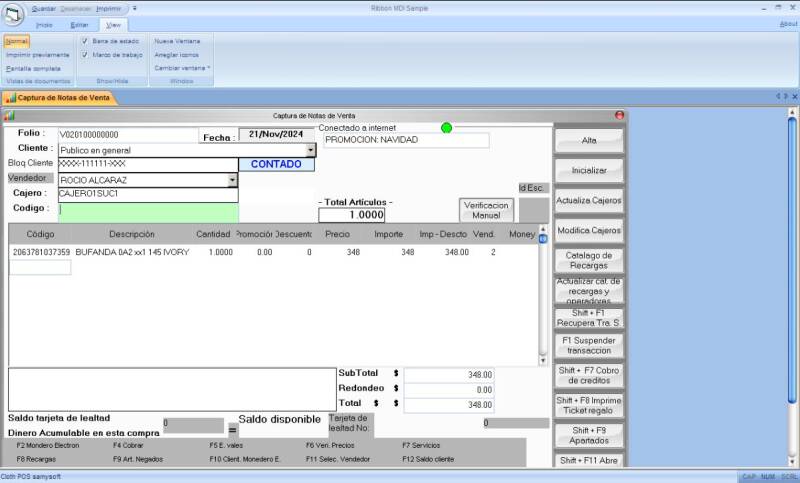This screenshot has width=800, height=483.
Task: Click the Verificacion Manual button
Action: (x=487, y=210)
